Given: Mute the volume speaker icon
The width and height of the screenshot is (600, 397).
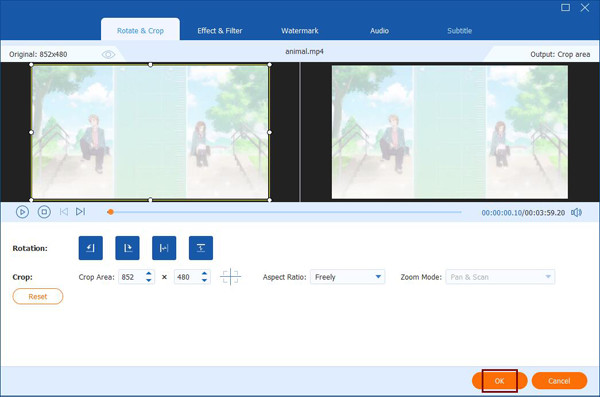Looking at the screenshot, I should pos(576,212).
